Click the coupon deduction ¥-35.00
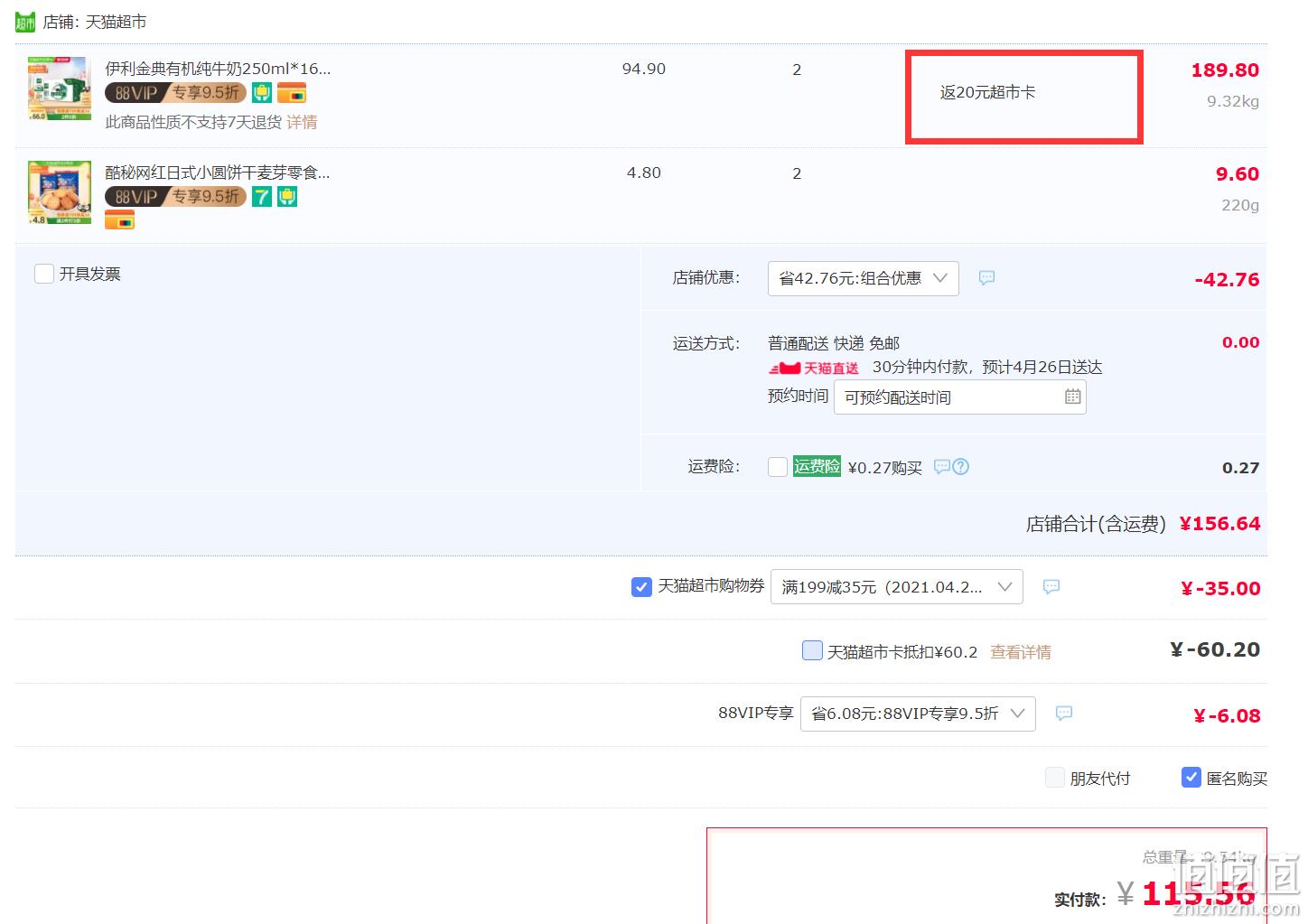Screen dimensions: 1308x924 pos(1220,589)
